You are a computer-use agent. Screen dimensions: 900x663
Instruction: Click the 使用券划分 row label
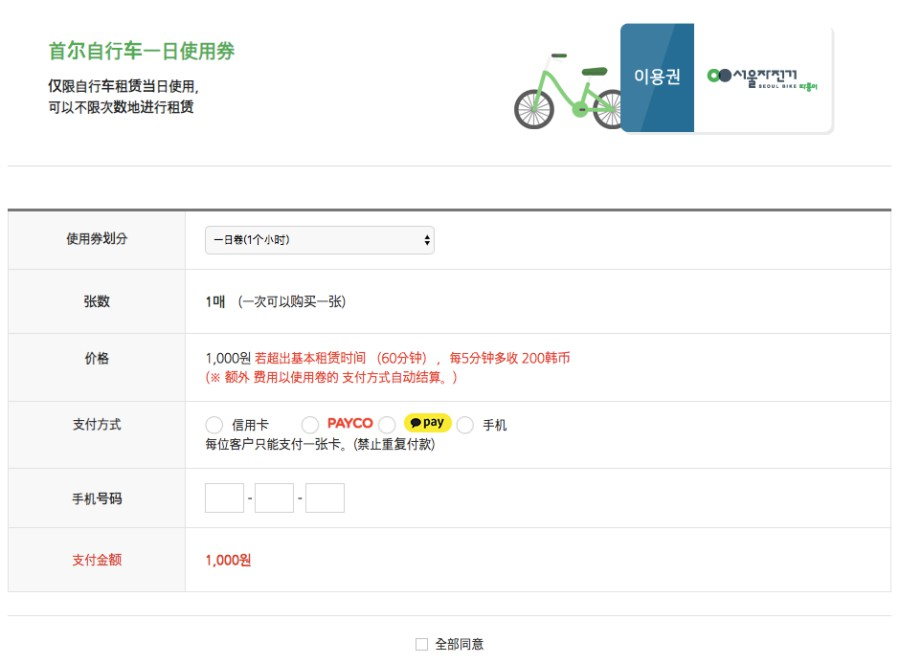[97, 239]
